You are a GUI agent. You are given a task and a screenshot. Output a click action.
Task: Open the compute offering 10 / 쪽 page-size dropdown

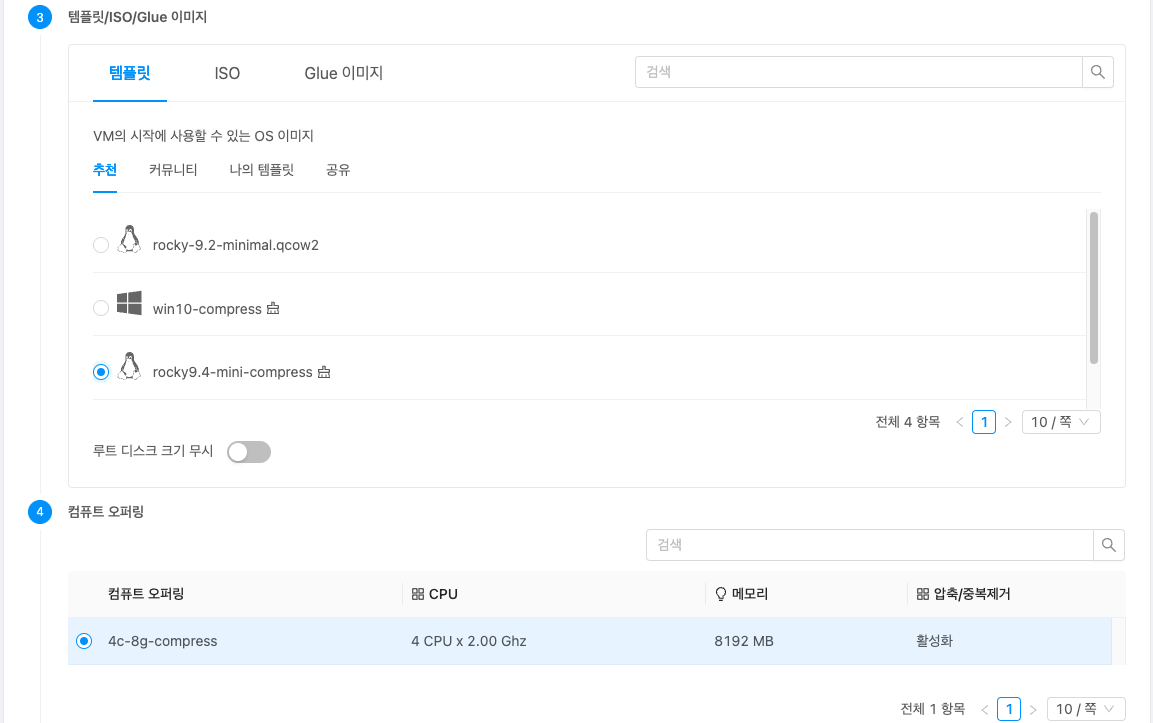1085,709
